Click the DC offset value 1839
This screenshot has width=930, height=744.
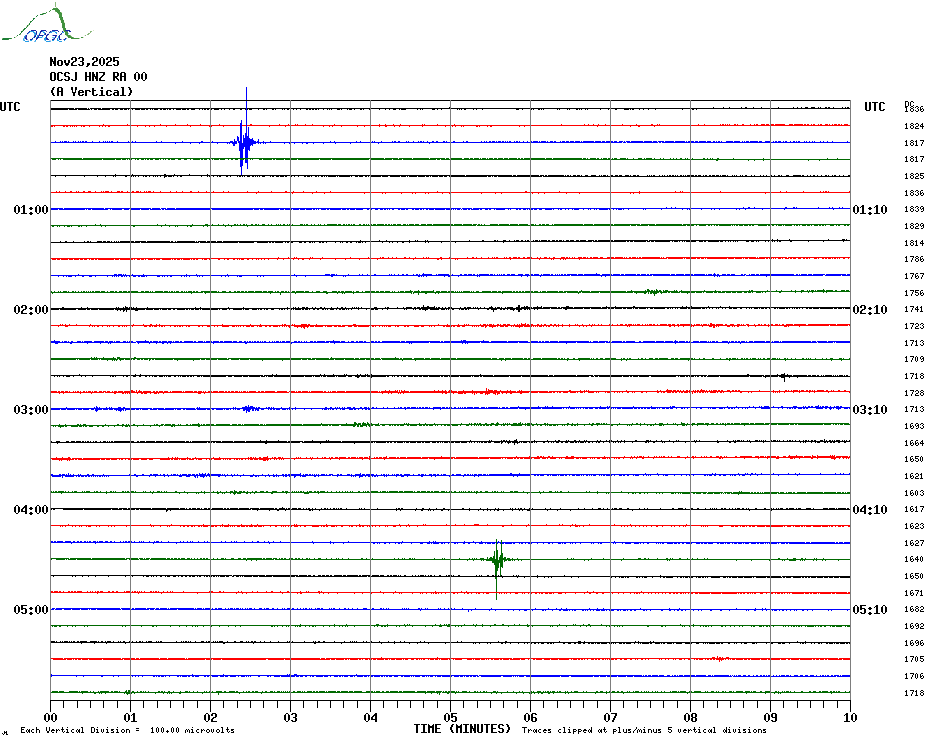coord(913,210)
